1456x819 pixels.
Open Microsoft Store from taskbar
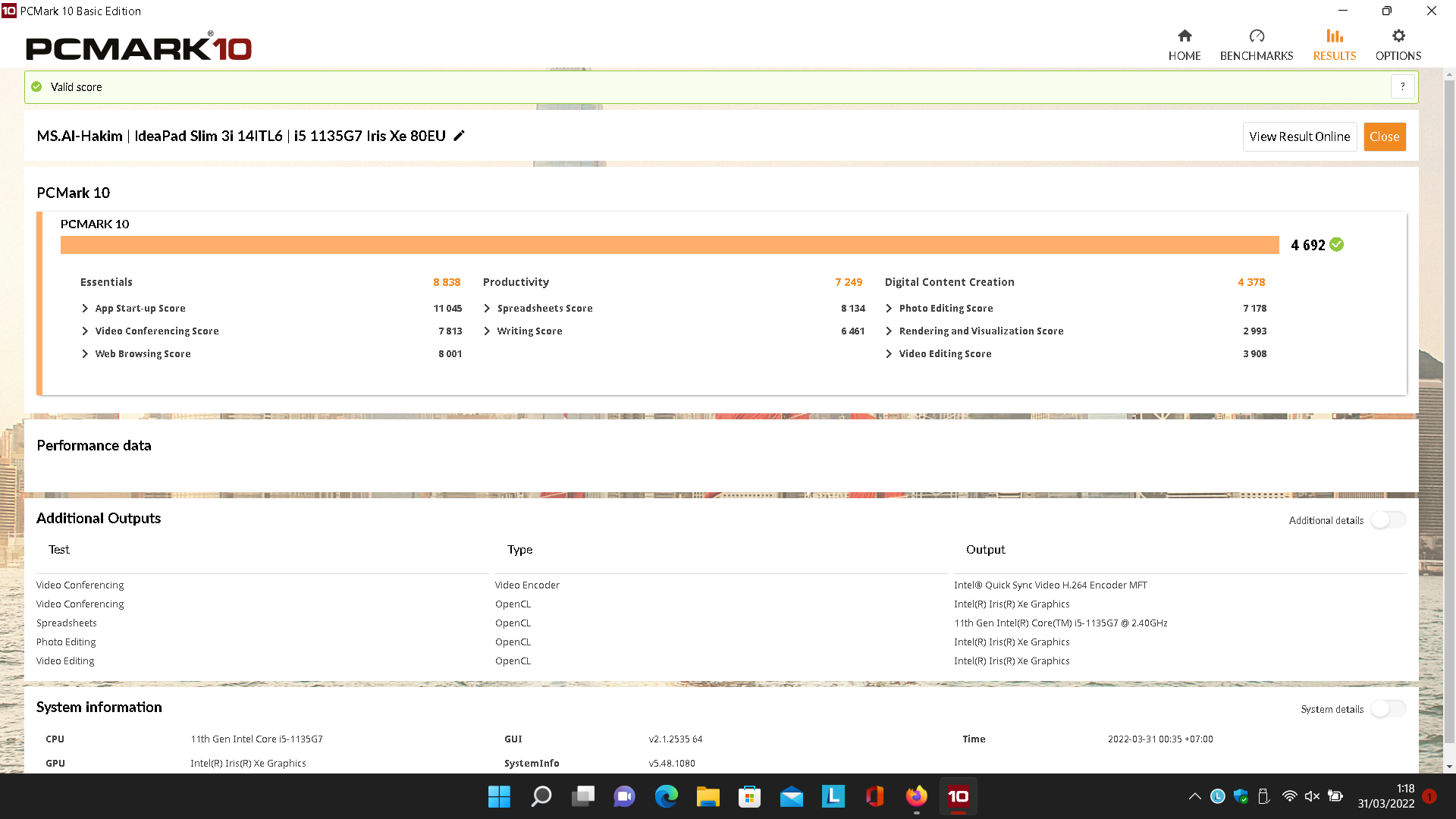click(749, 796)
